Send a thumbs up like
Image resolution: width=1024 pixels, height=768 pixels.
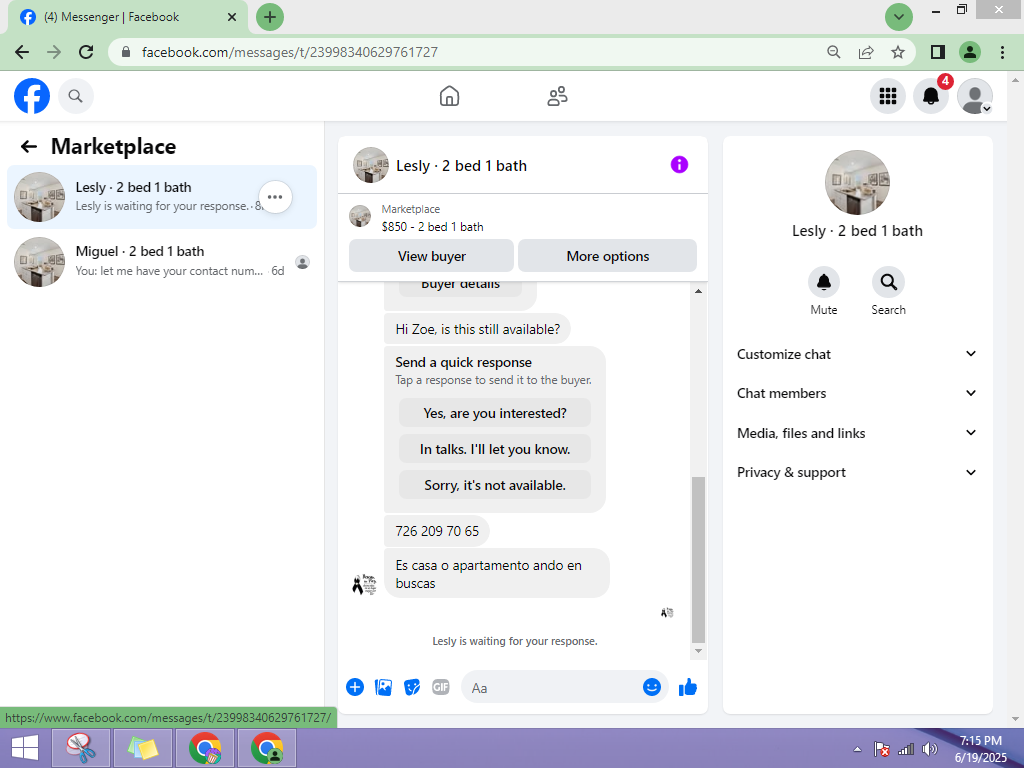pos(688,687)
